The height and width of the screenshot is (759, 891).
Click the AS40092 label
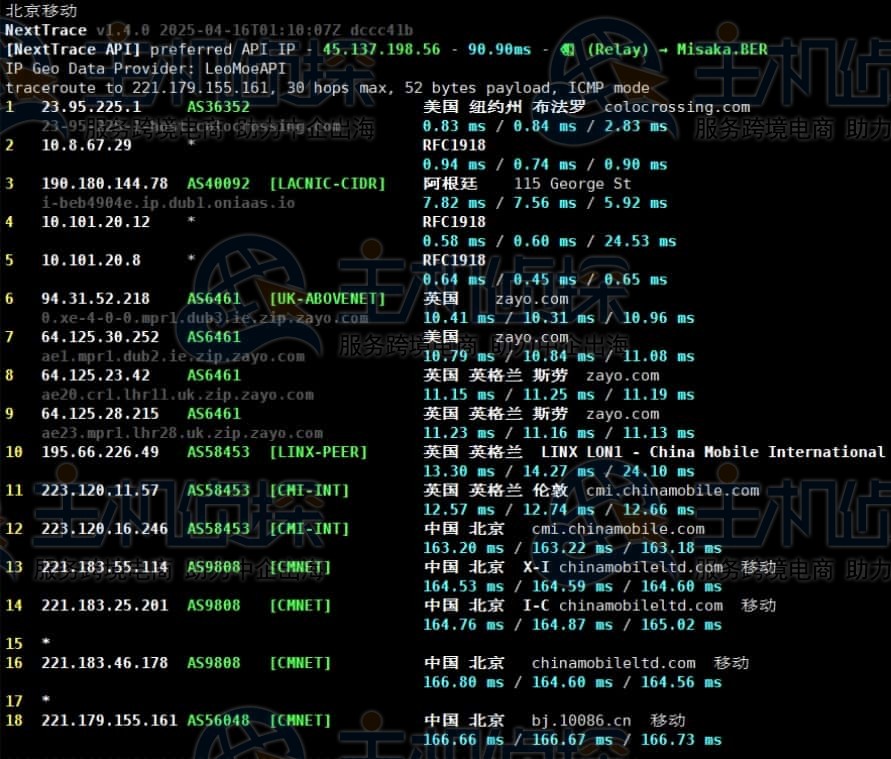click(218, 184)
